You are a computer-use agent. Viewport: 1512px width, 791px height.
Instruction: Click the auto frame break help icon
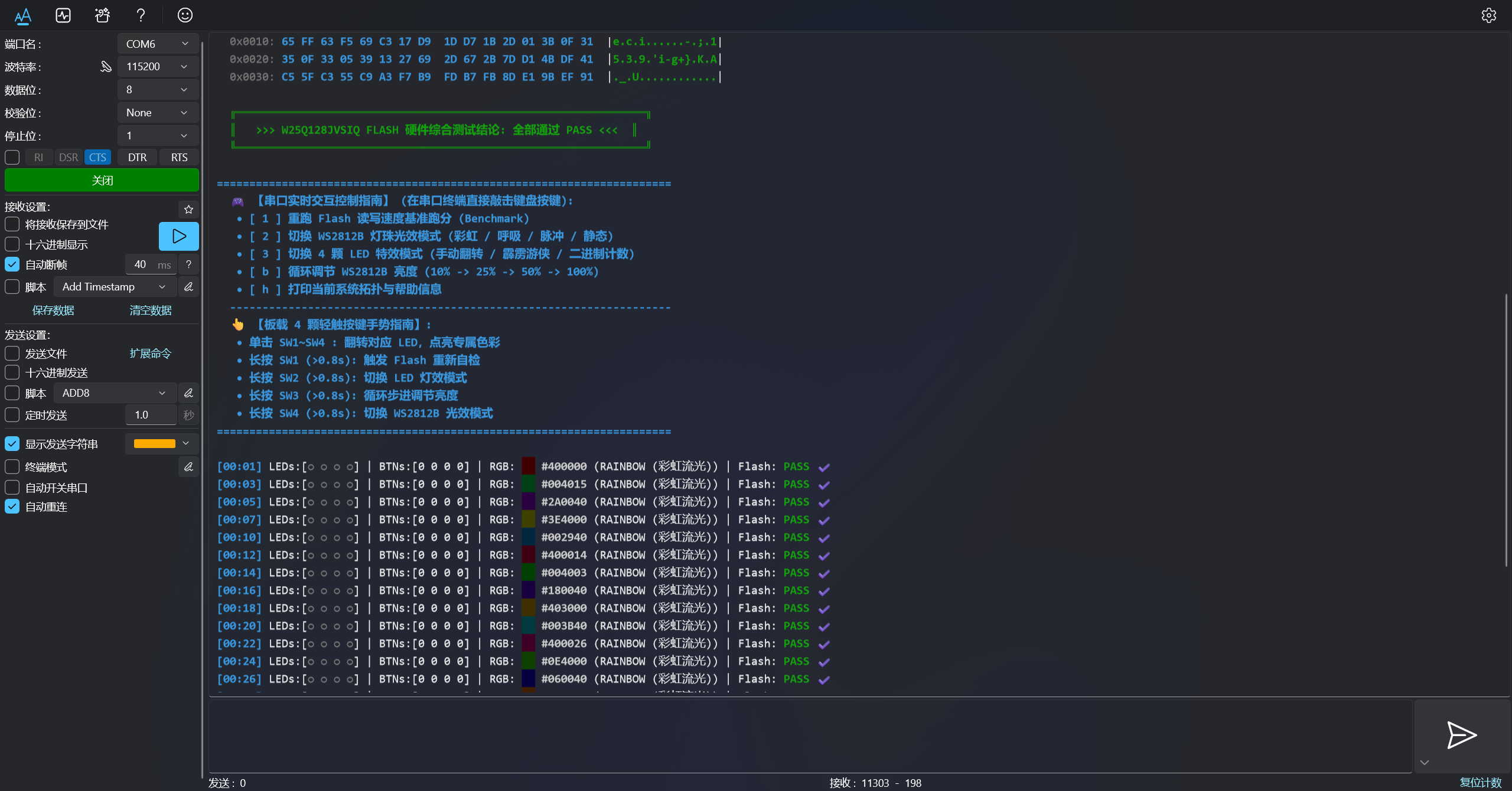click(x=188, y=264)
